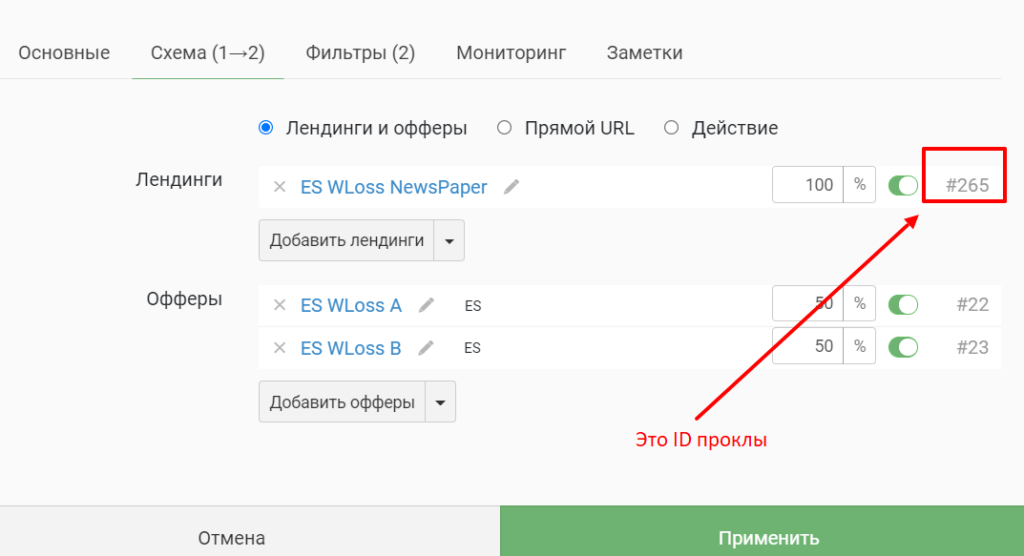1024x556 pixels.
Task: Open the Фильтры (2) tab
Action: click(x=360, y=53)
